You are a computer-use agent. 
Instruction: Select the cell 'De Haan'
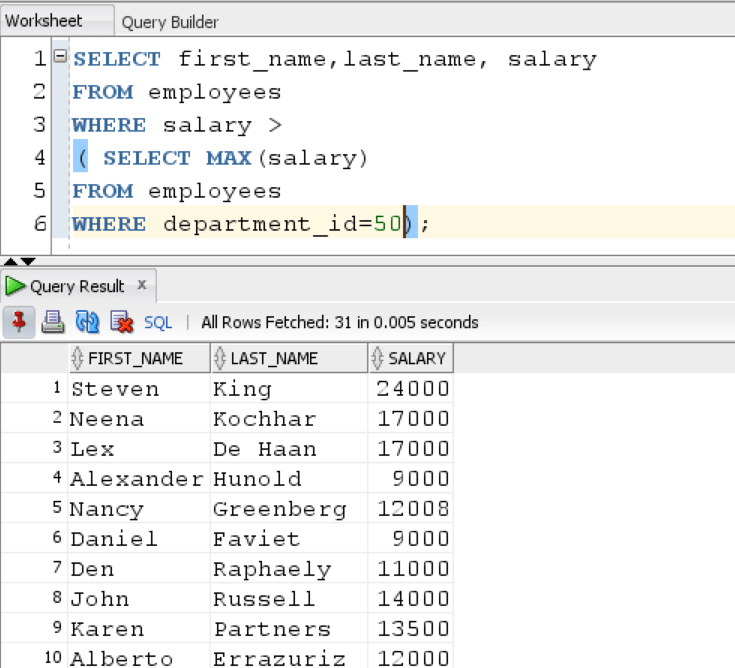(289, 449)
